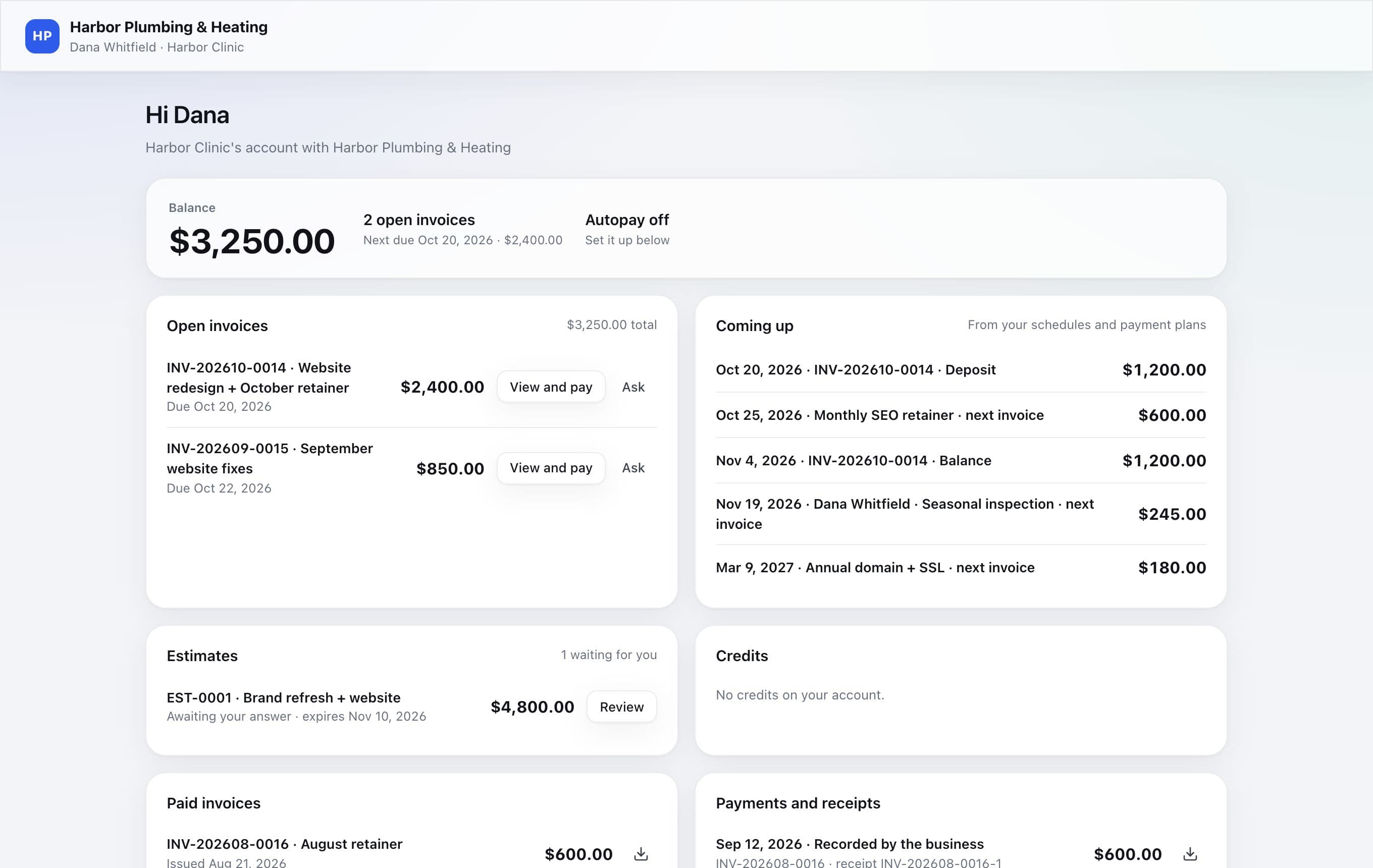
Task: Click the Harbor Plumbing & Heating header title
Action: (x=169, y=27)
